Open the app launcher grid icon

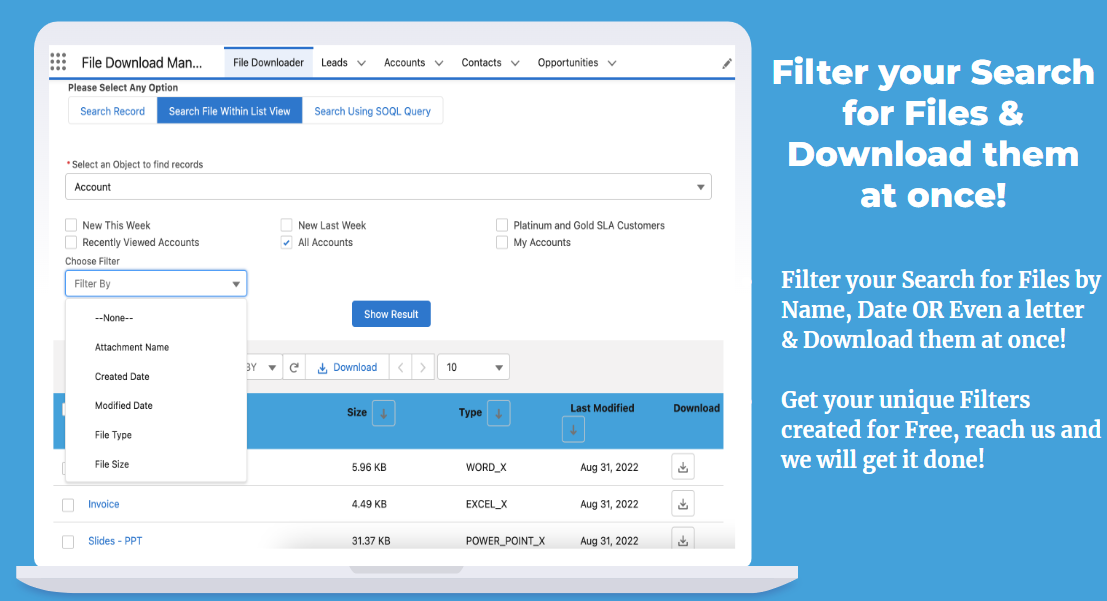tap(58, 62)
